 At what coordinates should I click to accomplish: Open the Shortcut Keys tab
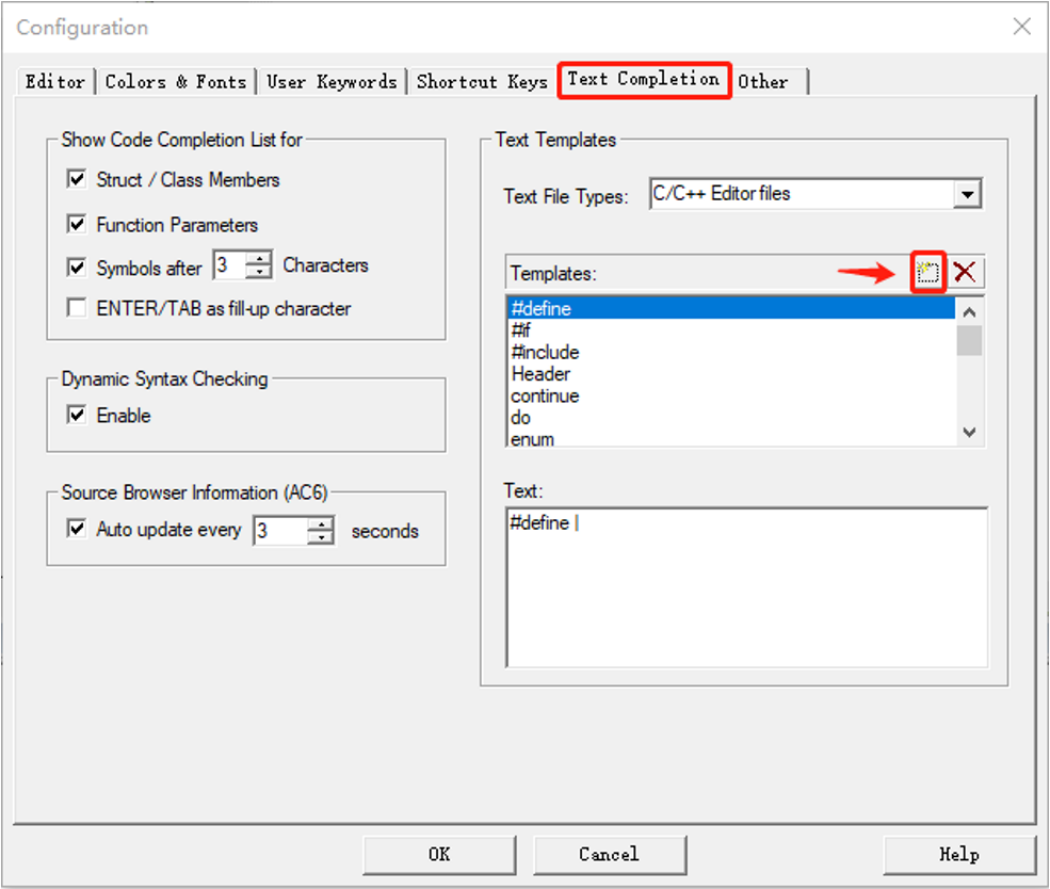point(481,82)
